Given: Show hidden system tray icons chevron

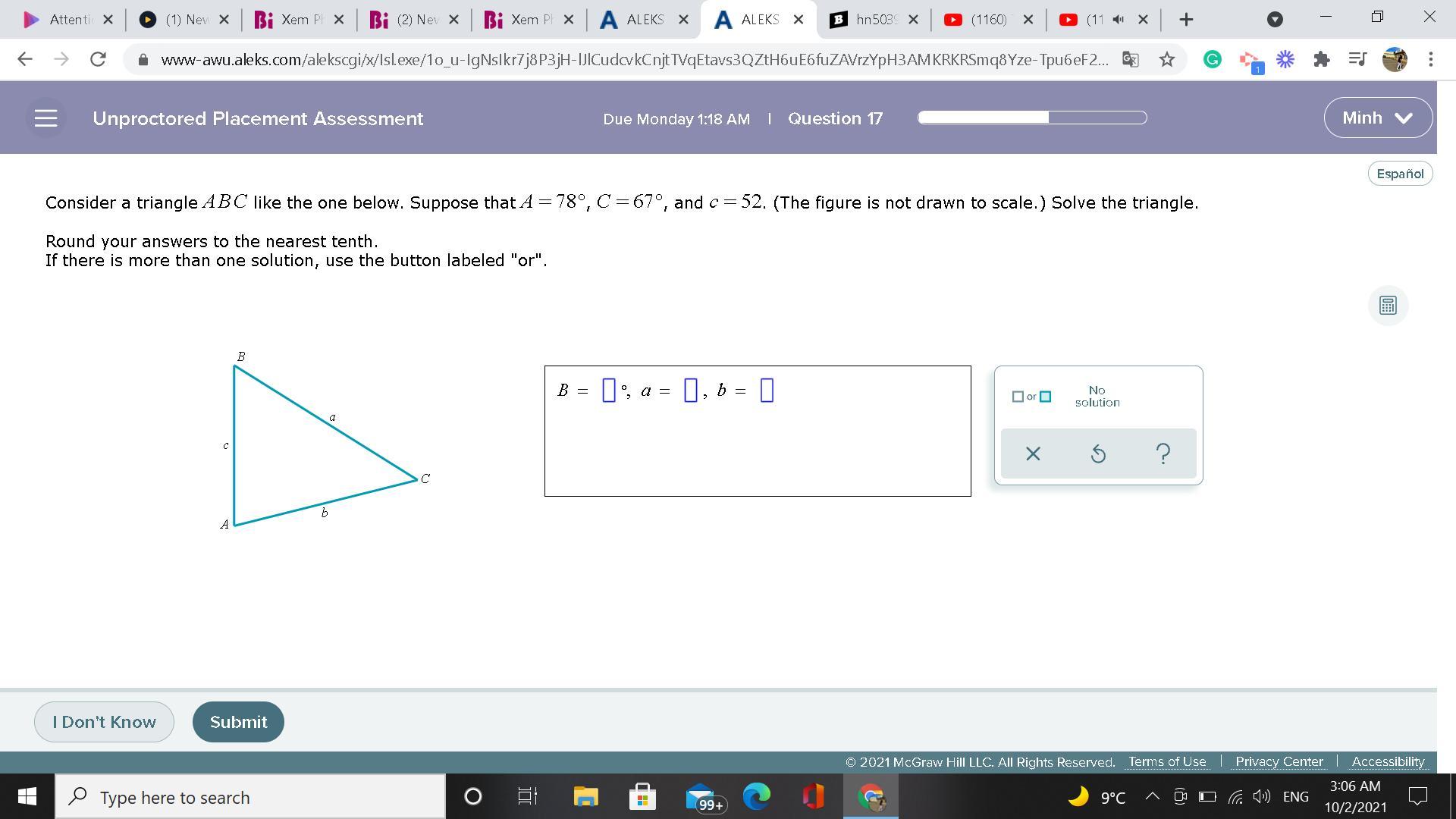Looking at the screenshot, I should click(x=1152, y=796).
